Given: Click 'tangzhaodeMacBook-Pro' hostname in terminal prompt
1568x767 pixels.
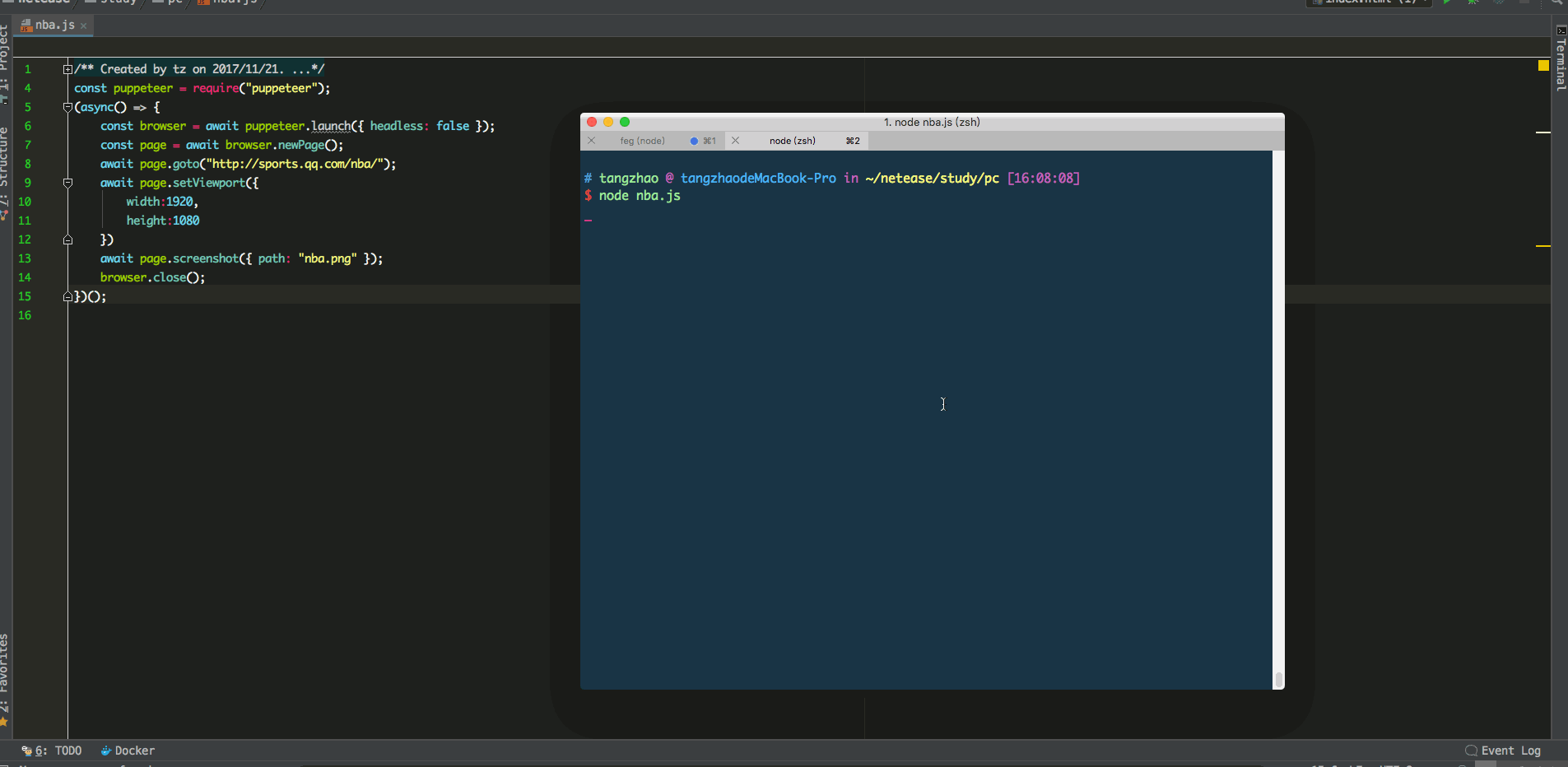Looking at the screenshot, I should [x=758, y=179].
